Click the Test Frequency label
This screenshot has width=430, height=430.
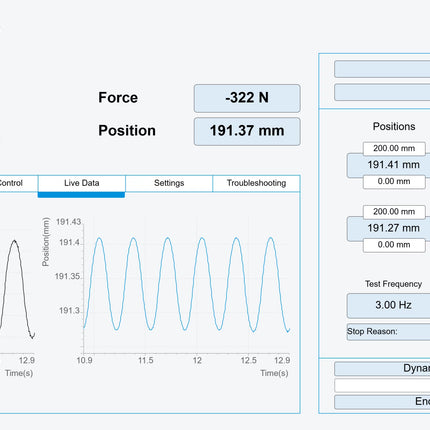click(x=393, y=284)
